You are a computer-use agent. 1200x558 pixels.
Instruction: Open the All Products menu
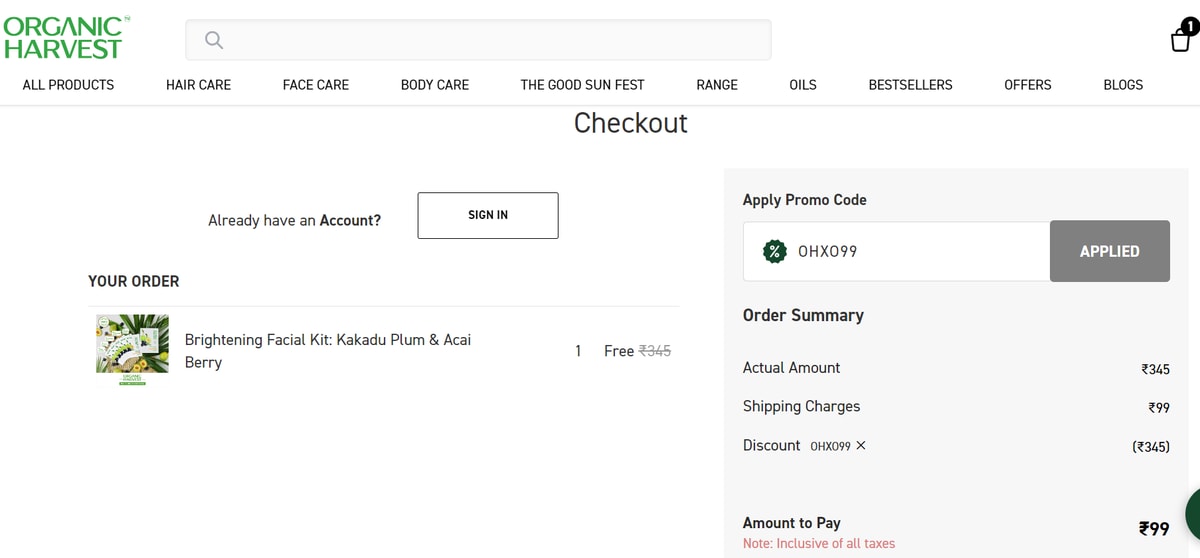point(68,85)
